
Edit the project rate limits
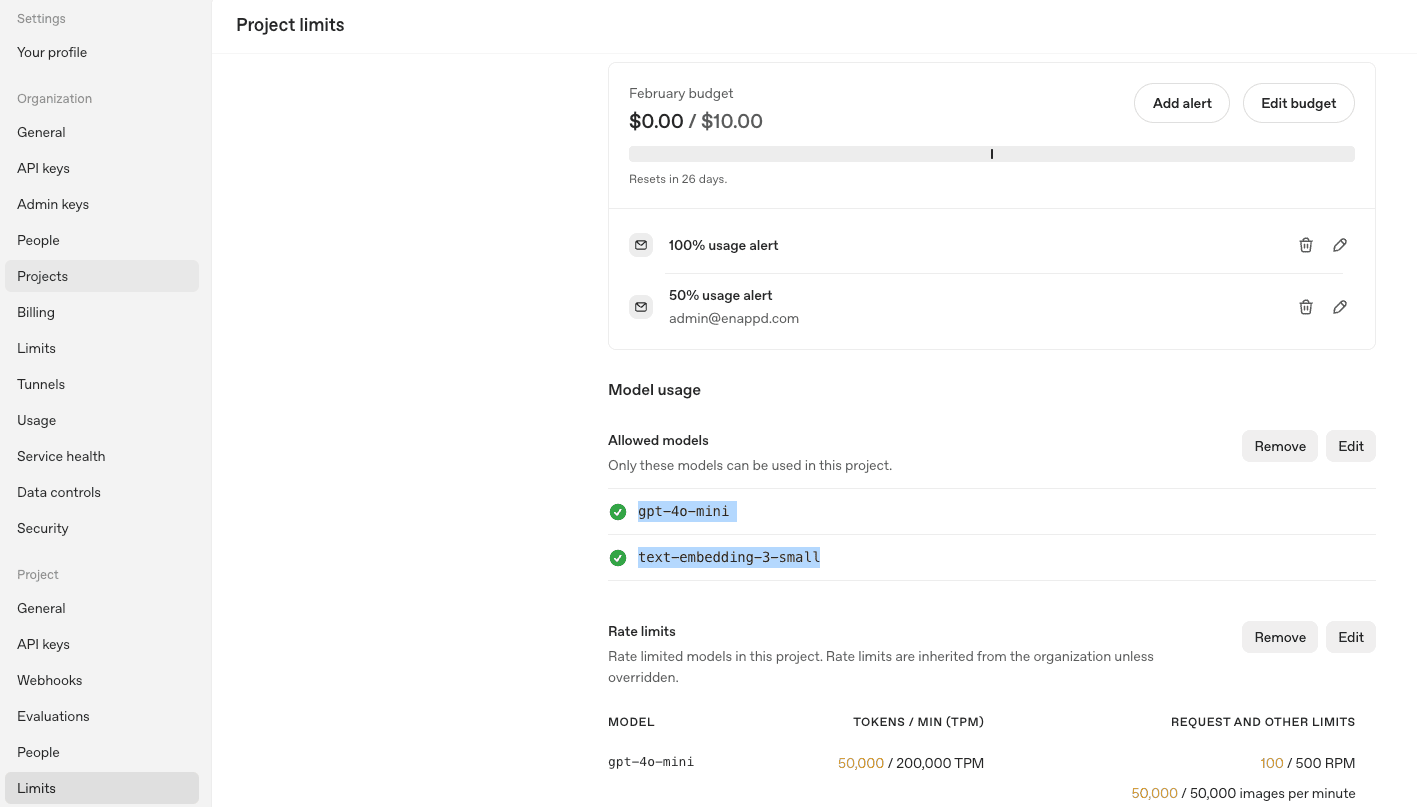tap(1350, 636)
